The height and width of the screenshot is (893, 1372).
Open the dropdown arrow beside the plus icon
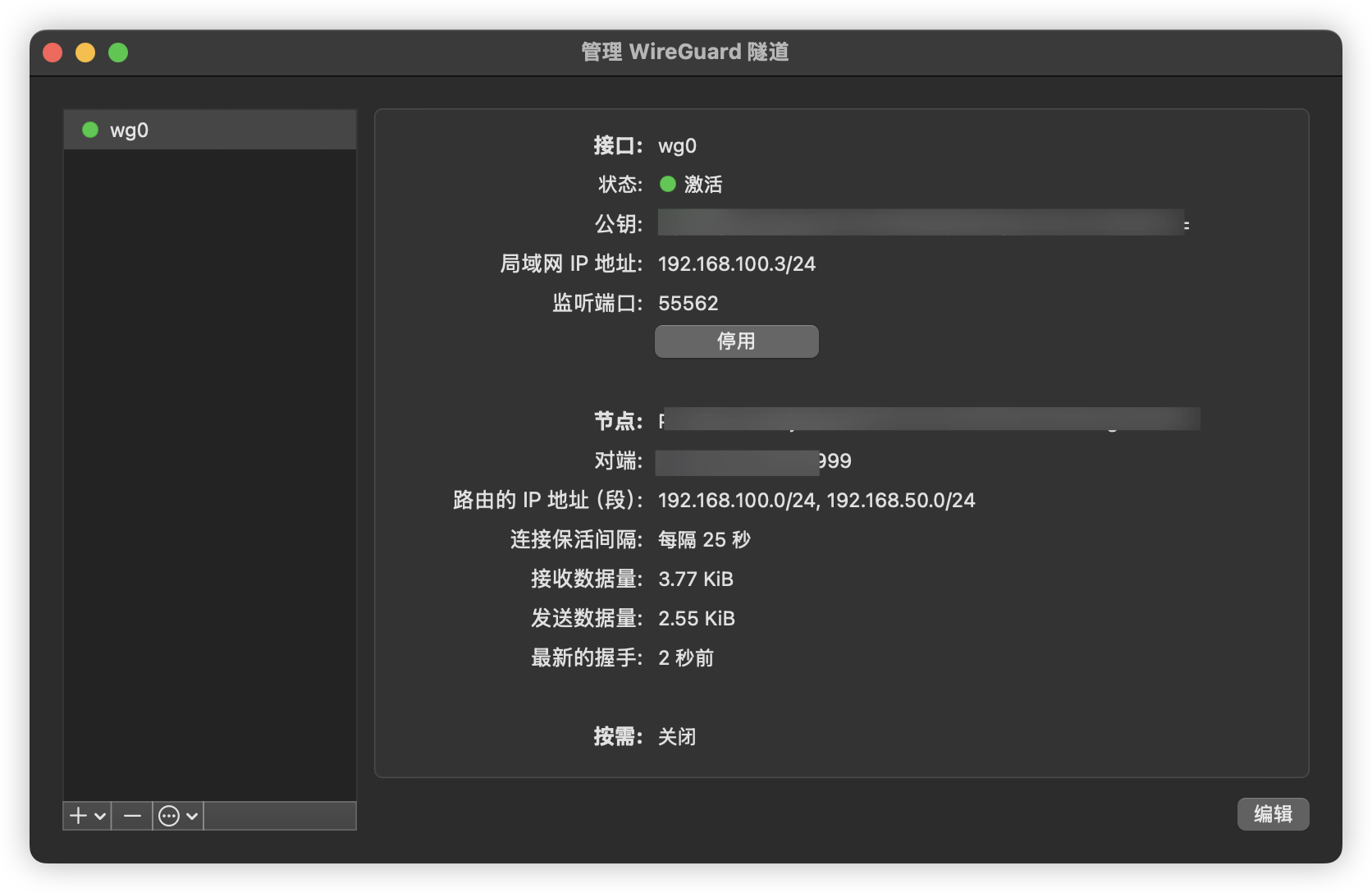[x=100, y=816]
